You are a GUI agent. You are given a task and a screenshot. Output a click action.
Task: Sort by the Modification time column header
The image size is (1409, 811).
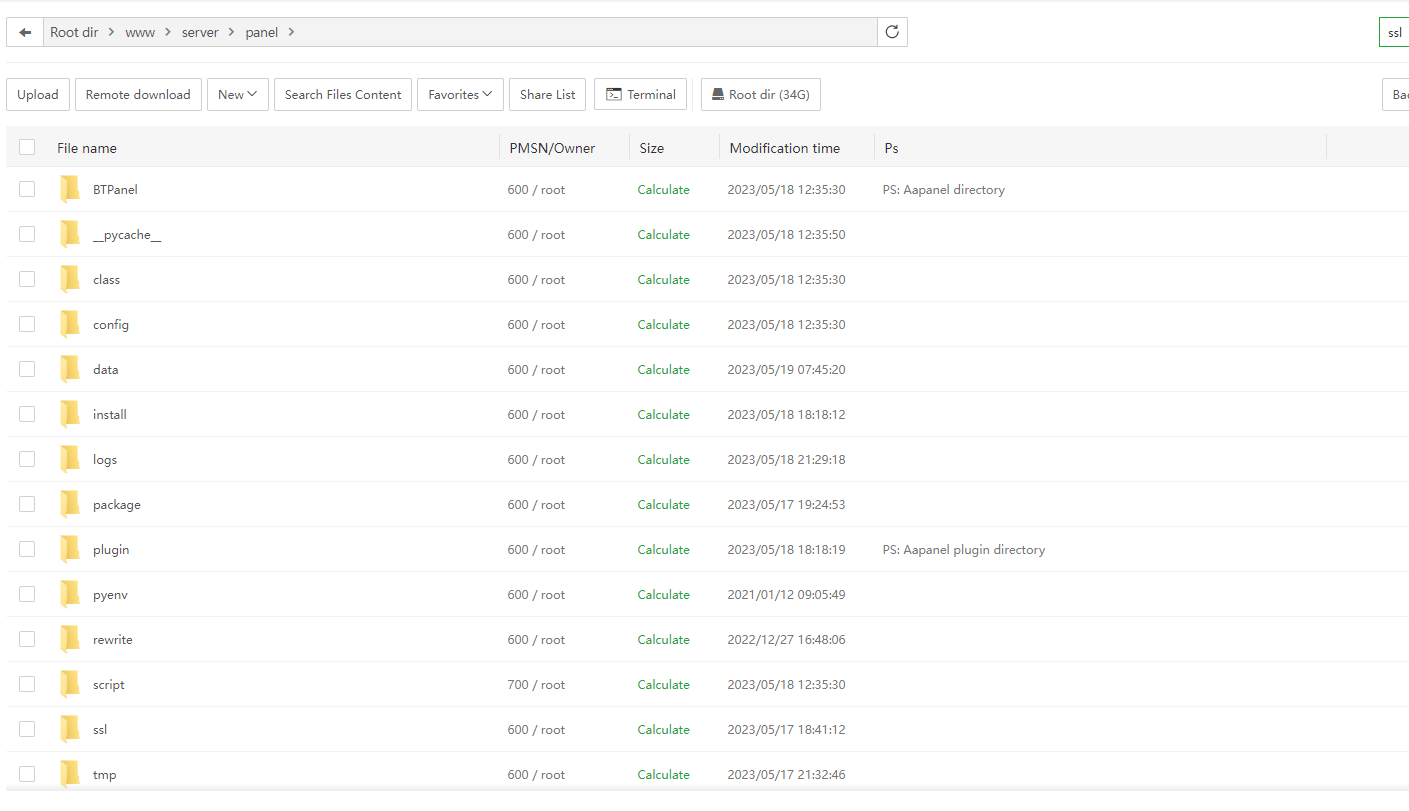click(x=784, y=148)
